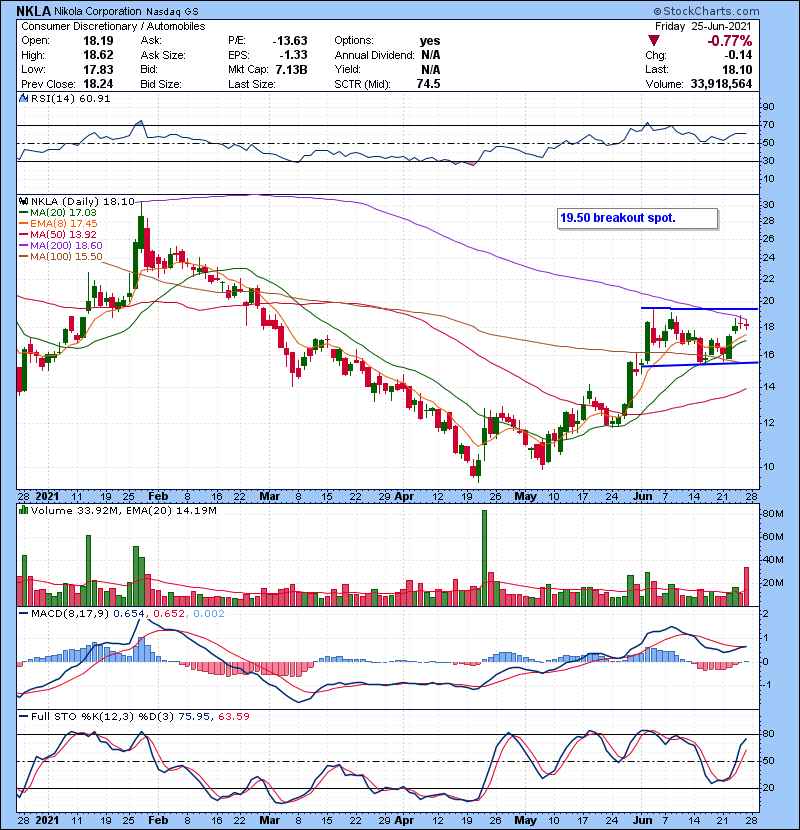The width and height of the screenshot is (800, 830).
Task: Click the P/E value -13.63
Action: pos(290,41)
